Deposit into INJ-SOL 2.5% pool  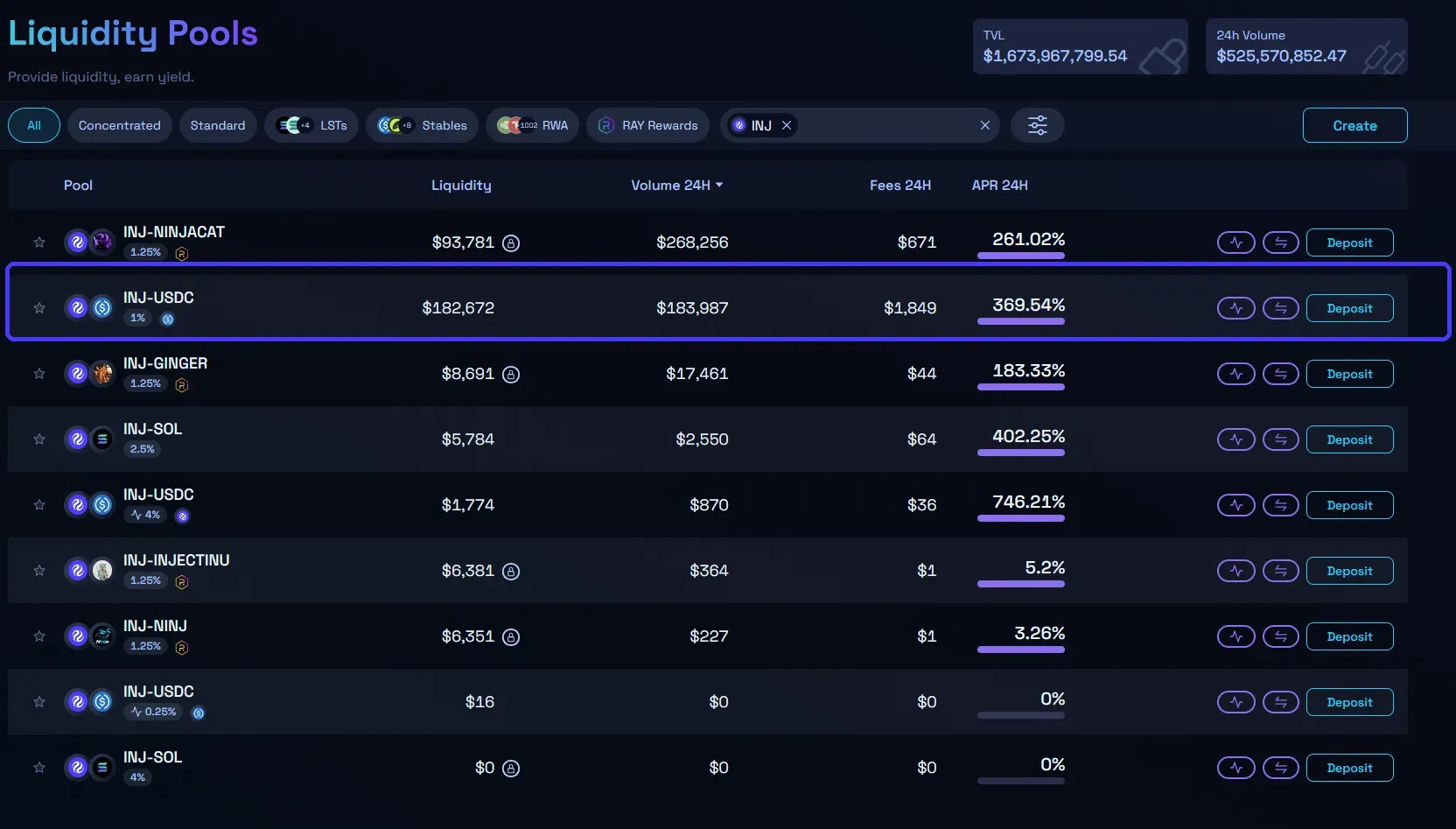pyautogui.click(x=1349, y=439)
